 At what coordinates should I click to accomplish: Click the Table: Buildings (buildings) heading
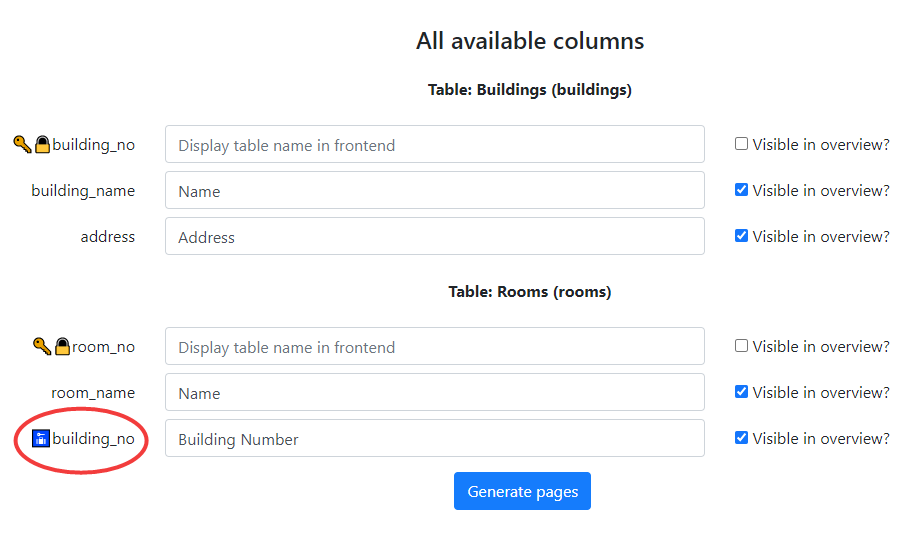point(530,90)
